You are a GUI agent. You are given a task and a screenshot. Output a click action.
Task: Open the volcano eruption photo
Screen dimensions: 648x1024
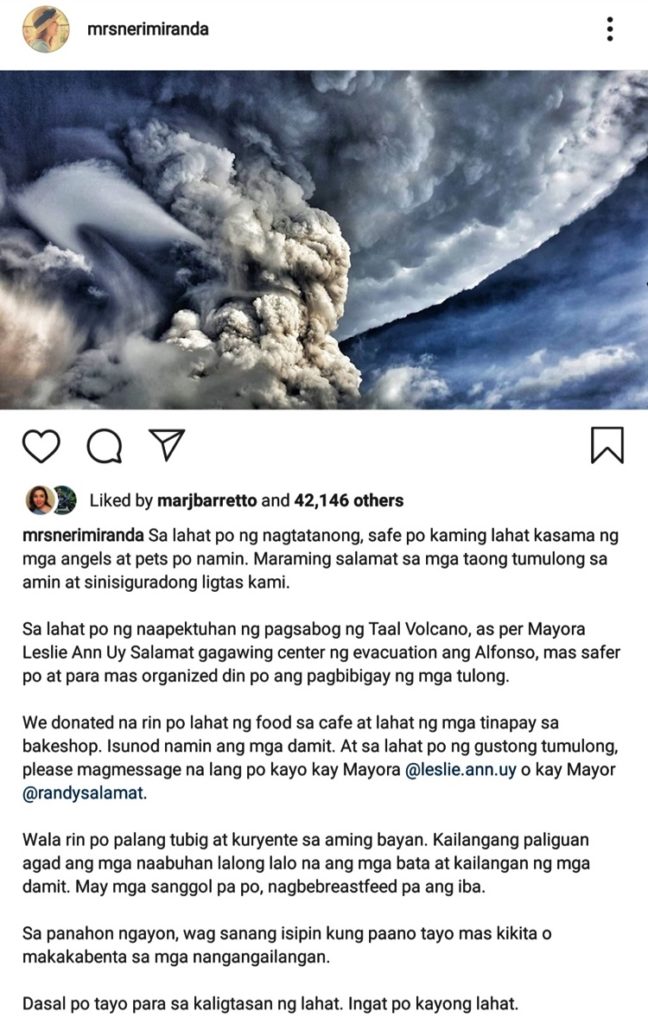tap(324, 239)
